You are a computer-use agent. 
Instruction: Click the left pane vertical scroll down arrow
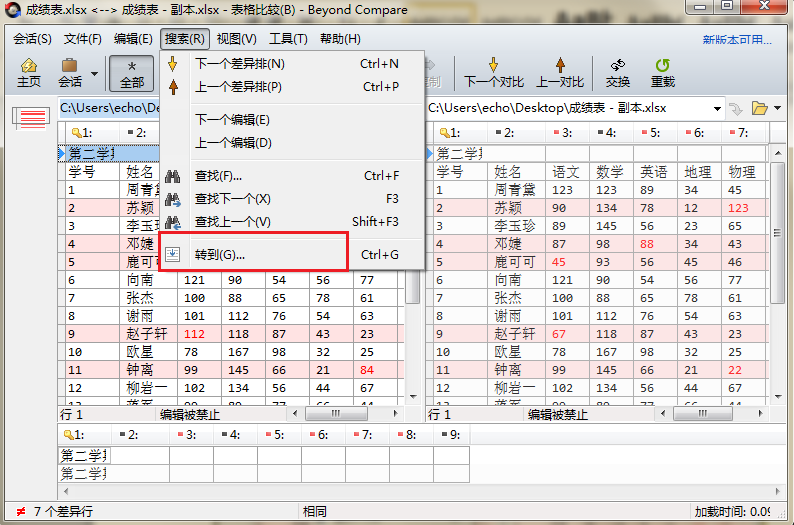tap(413, 397)
